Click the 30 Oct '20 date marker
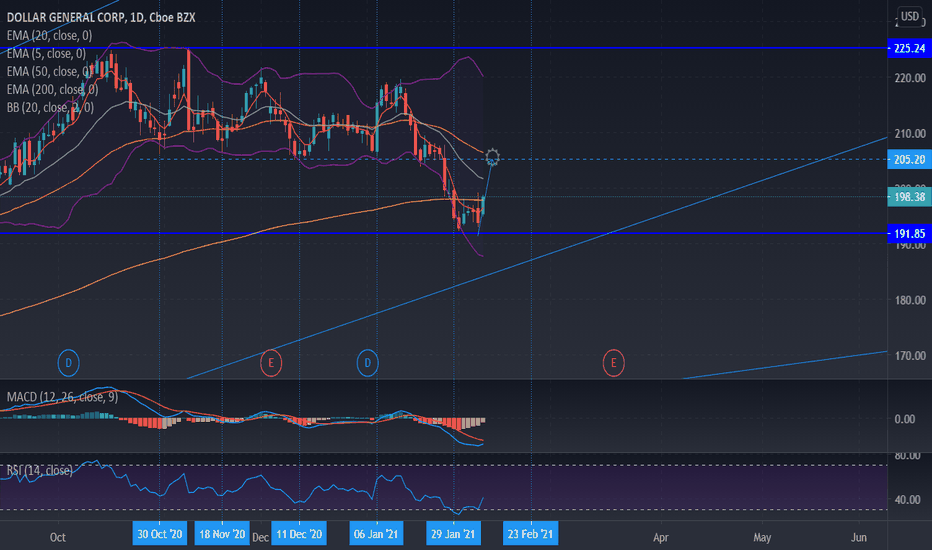 [160, 534]
